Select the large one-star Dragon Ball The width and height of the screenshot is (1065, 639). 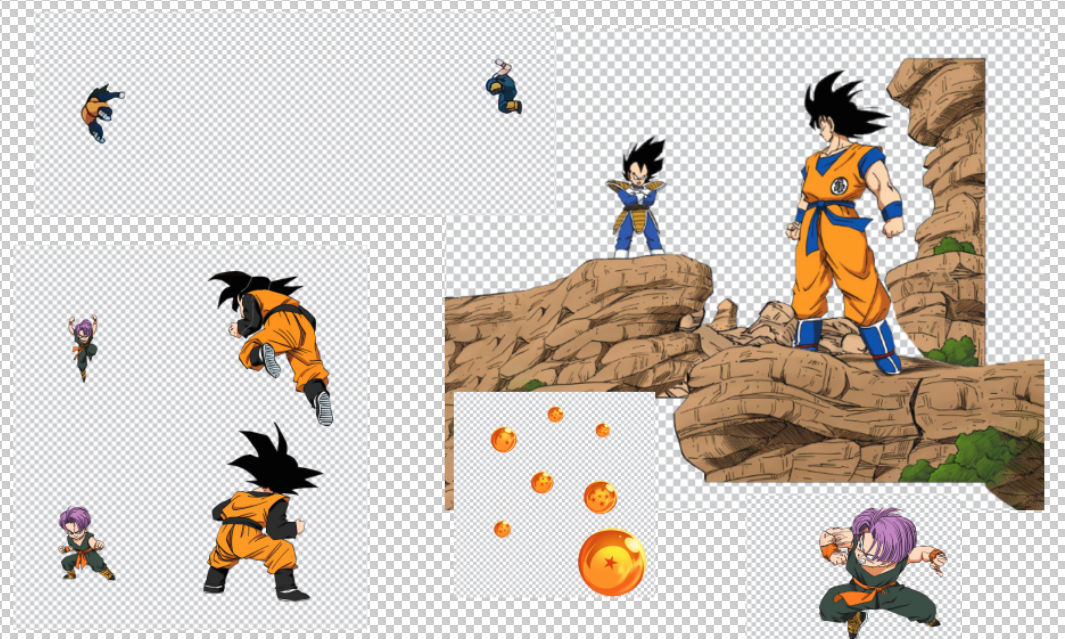(x=612, y=562)
